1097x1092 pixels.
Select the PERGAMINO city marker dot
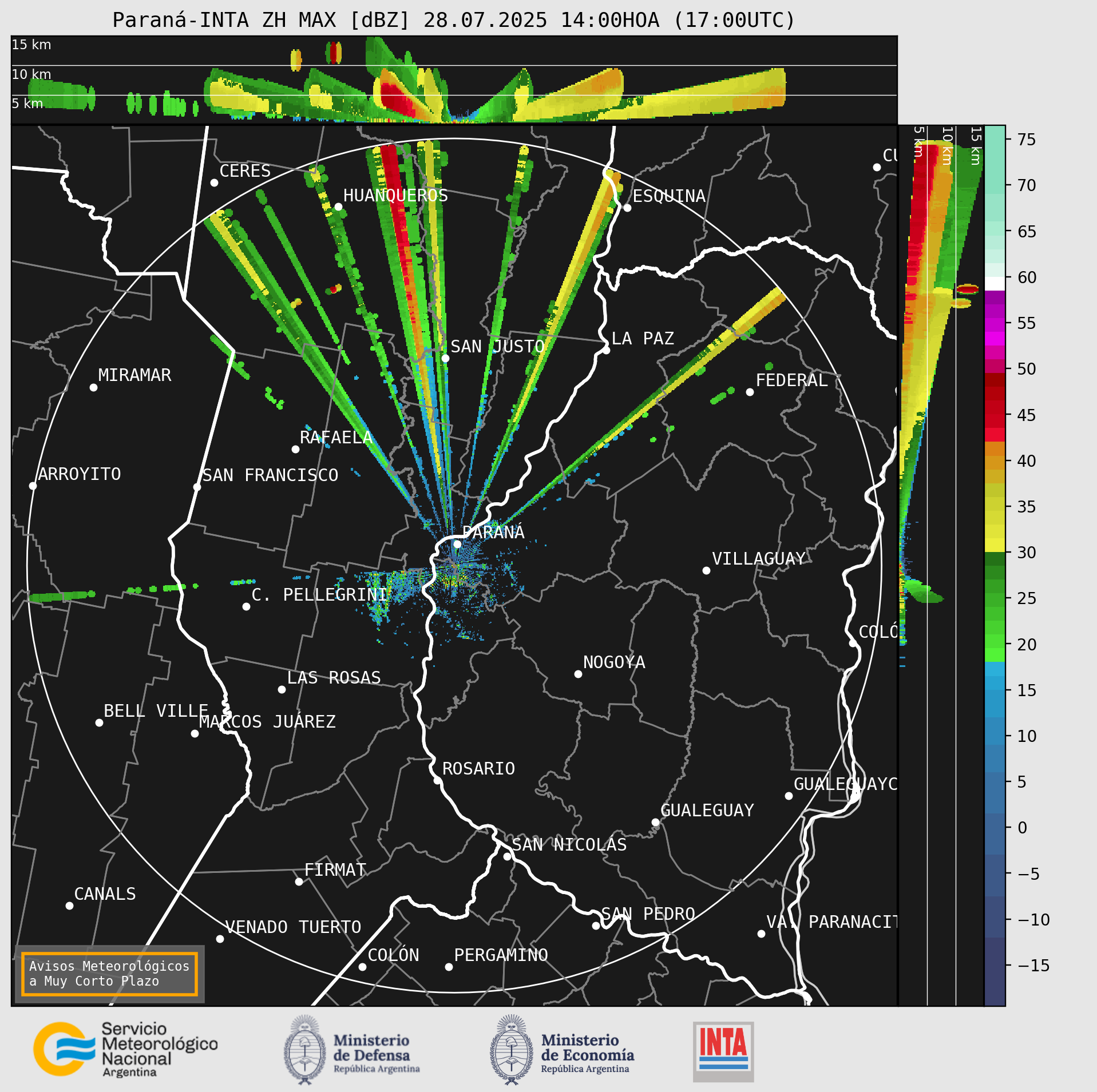tap(449, 967)
